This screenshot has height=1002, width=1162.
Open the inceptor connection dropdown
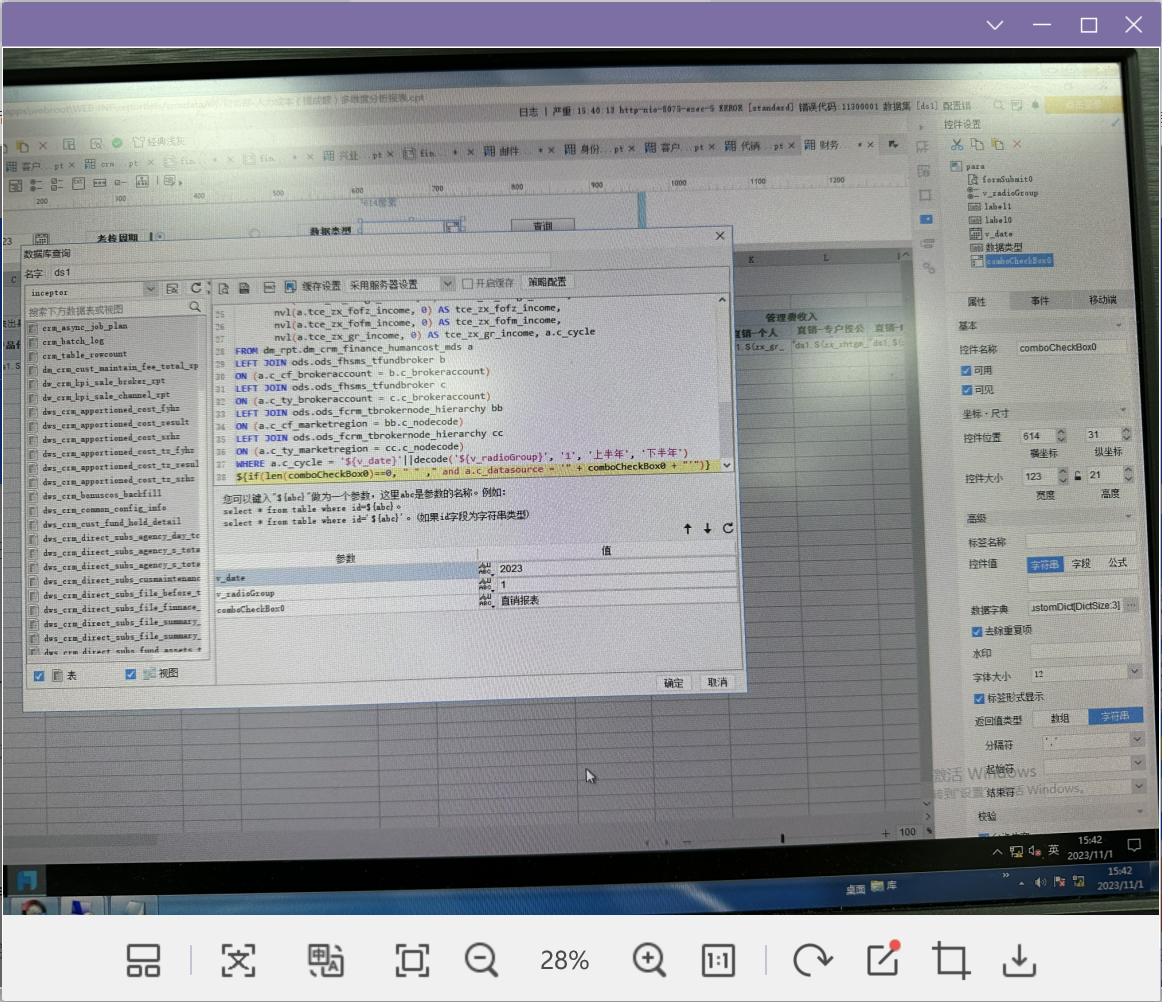point(151,288)
